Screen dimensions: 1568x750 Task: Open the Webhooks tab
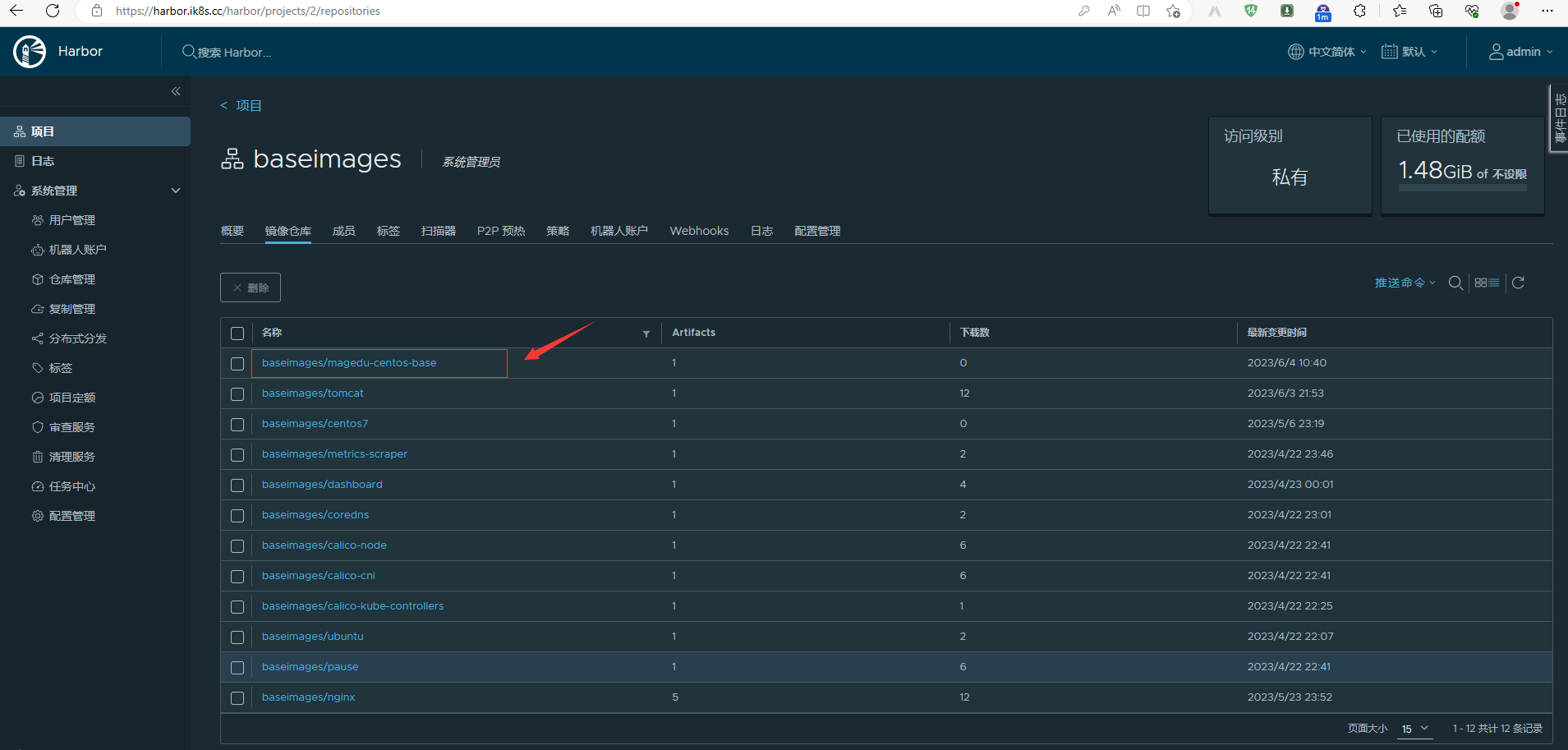click(x=699, y=231)
